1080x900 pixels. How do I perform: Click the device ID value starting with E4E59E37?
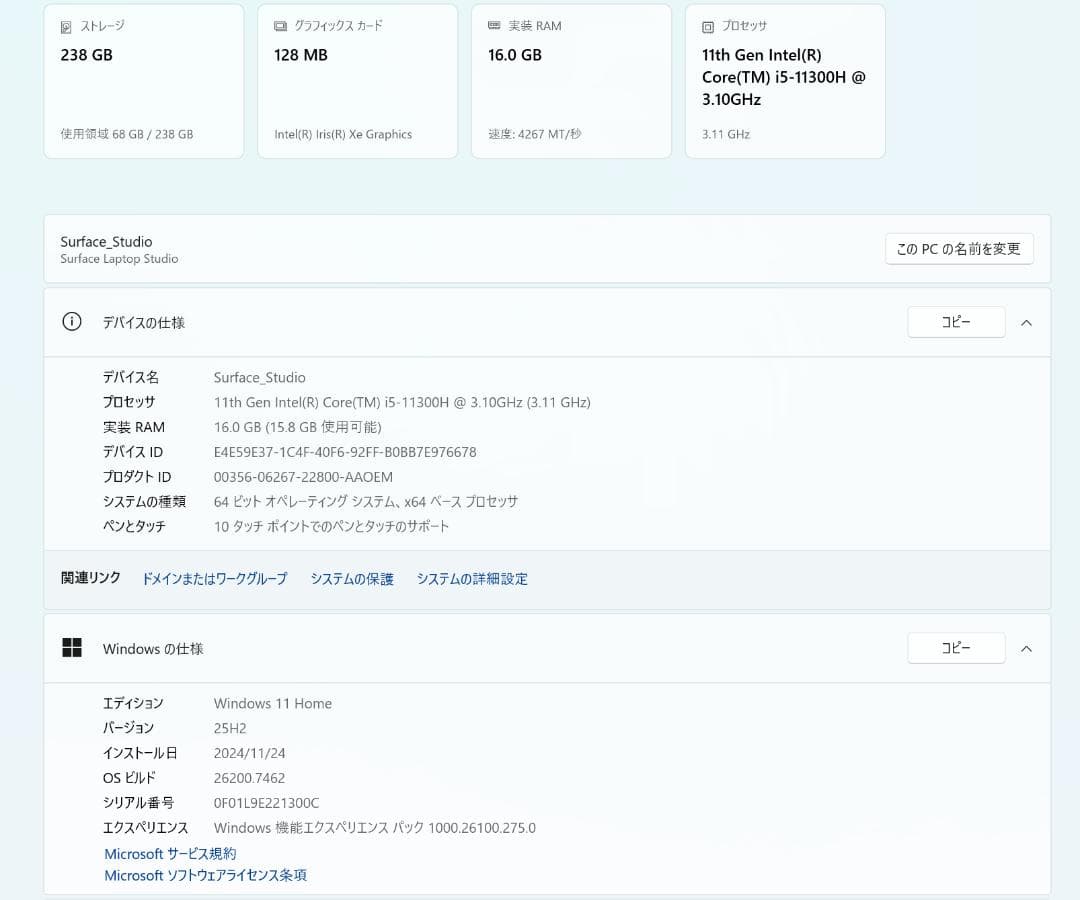pos(345,452)
